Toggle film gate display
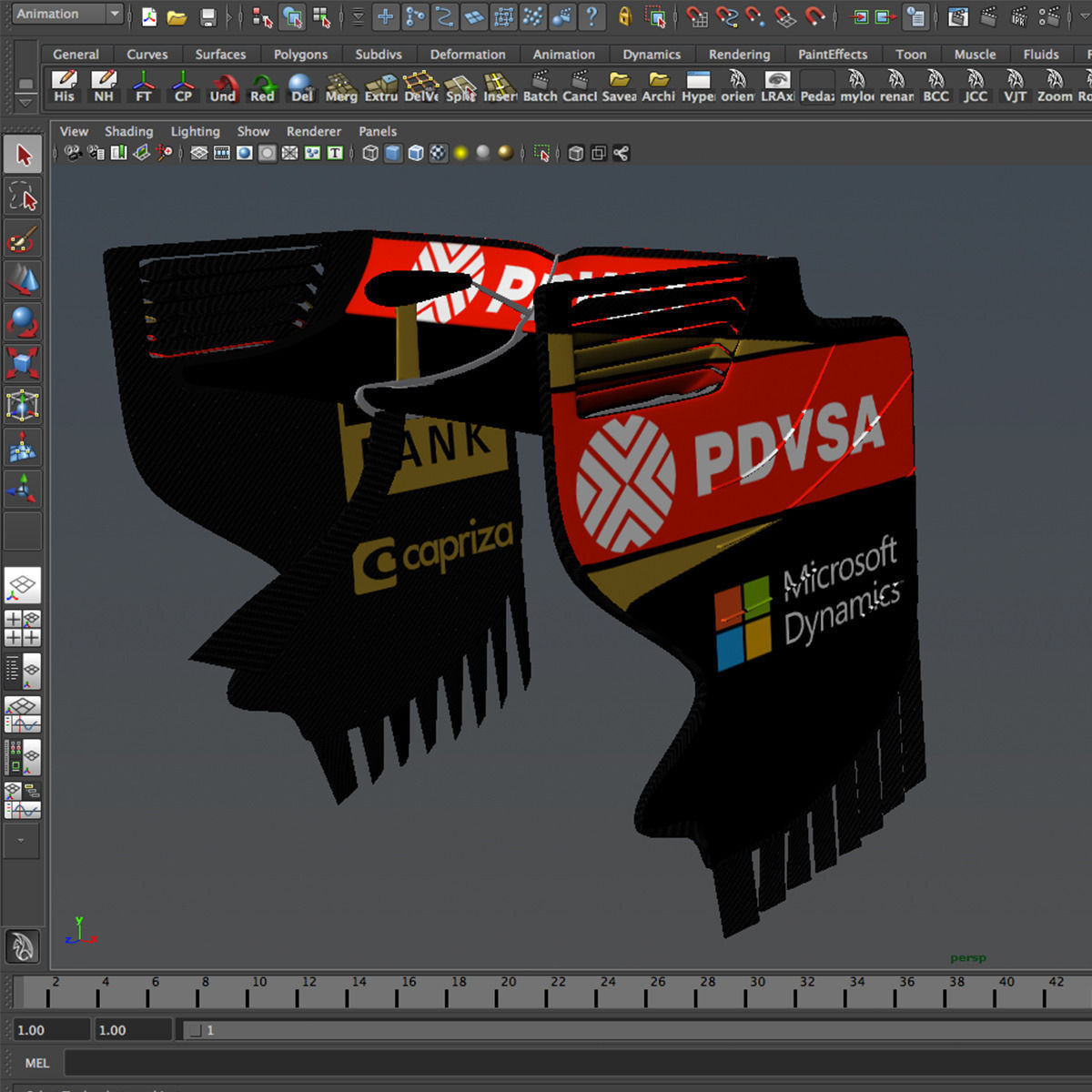Screen dimensions: 1092x1092 (x=222, y=153)
